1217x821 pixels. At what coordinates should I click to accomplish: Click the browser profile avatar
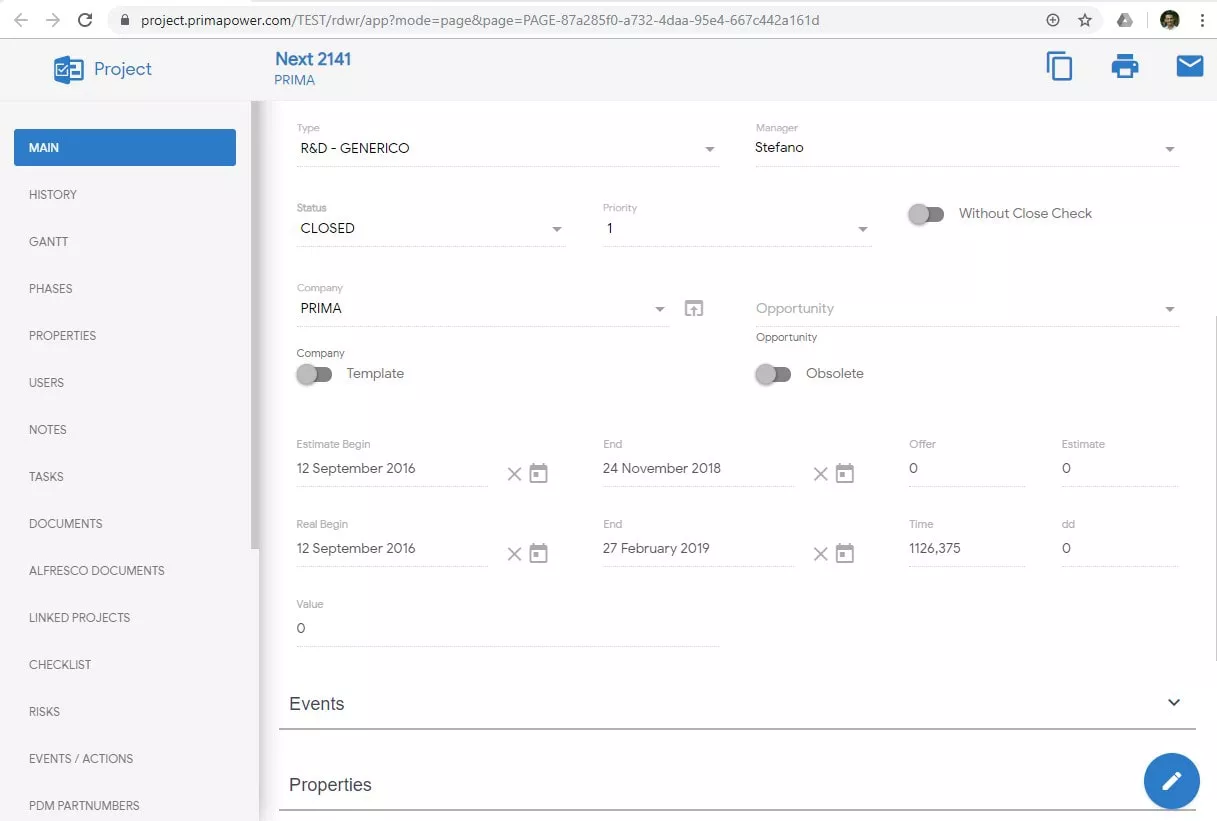[x=1170, y=20]
